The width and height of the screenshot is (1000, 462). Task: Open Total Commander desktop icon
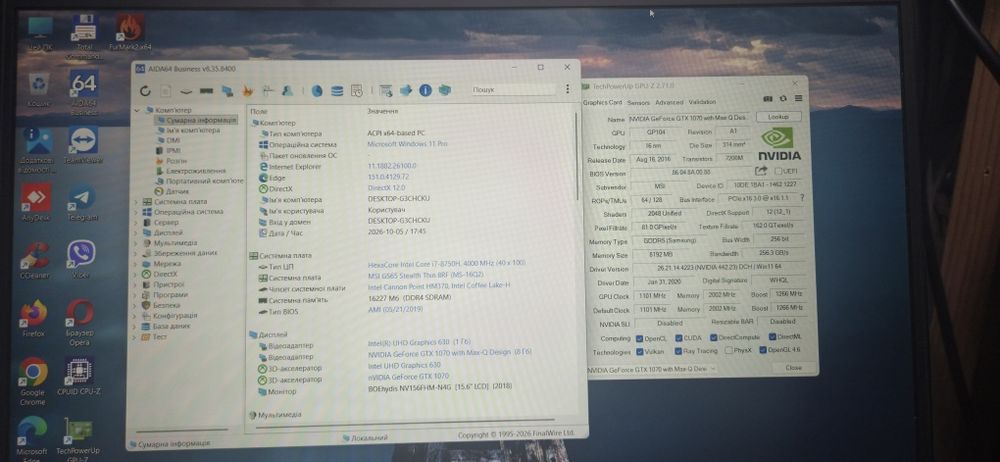(x=84, y=35)
